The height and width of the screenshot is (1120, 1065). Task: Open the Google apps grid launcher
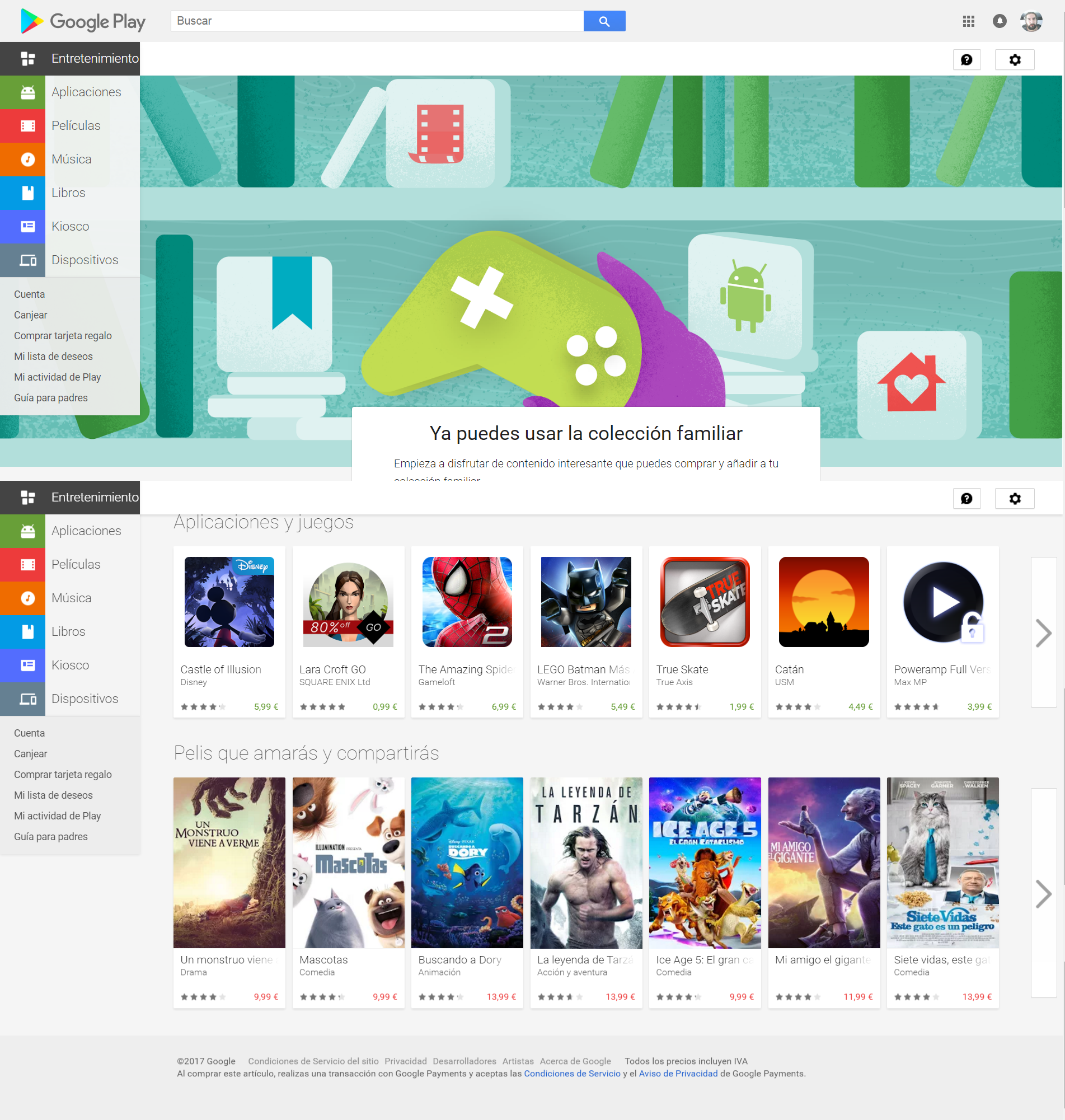969,21
